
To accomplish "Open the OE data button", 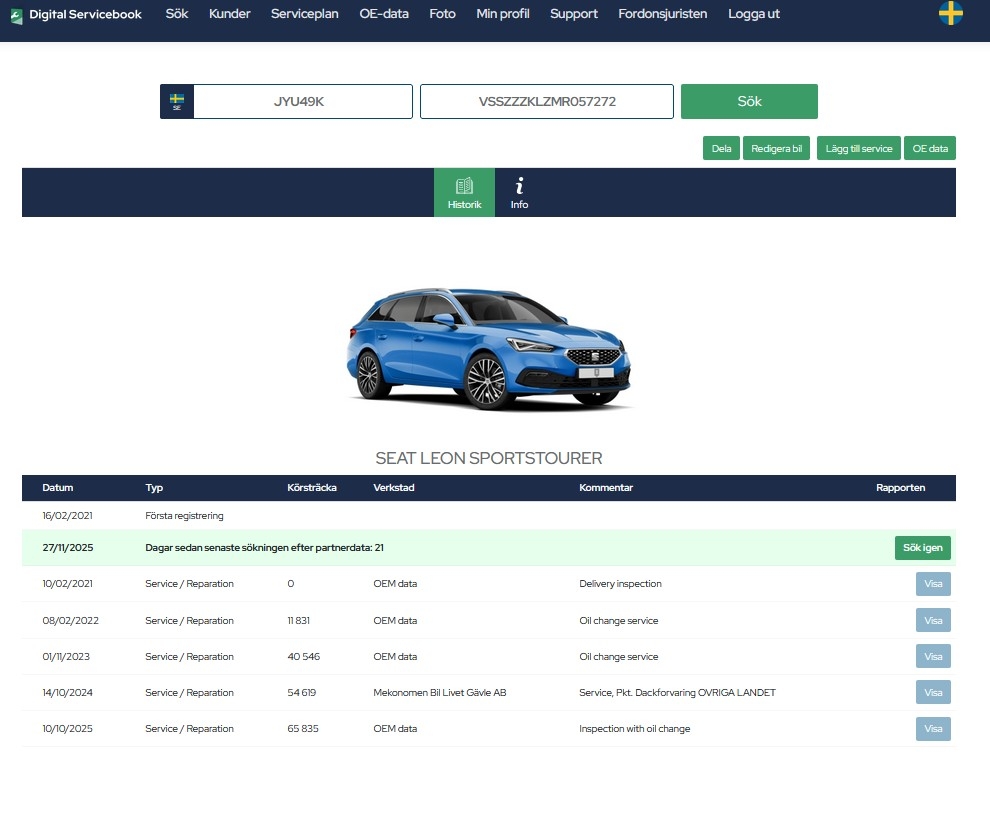I will [x=930, y=148].
